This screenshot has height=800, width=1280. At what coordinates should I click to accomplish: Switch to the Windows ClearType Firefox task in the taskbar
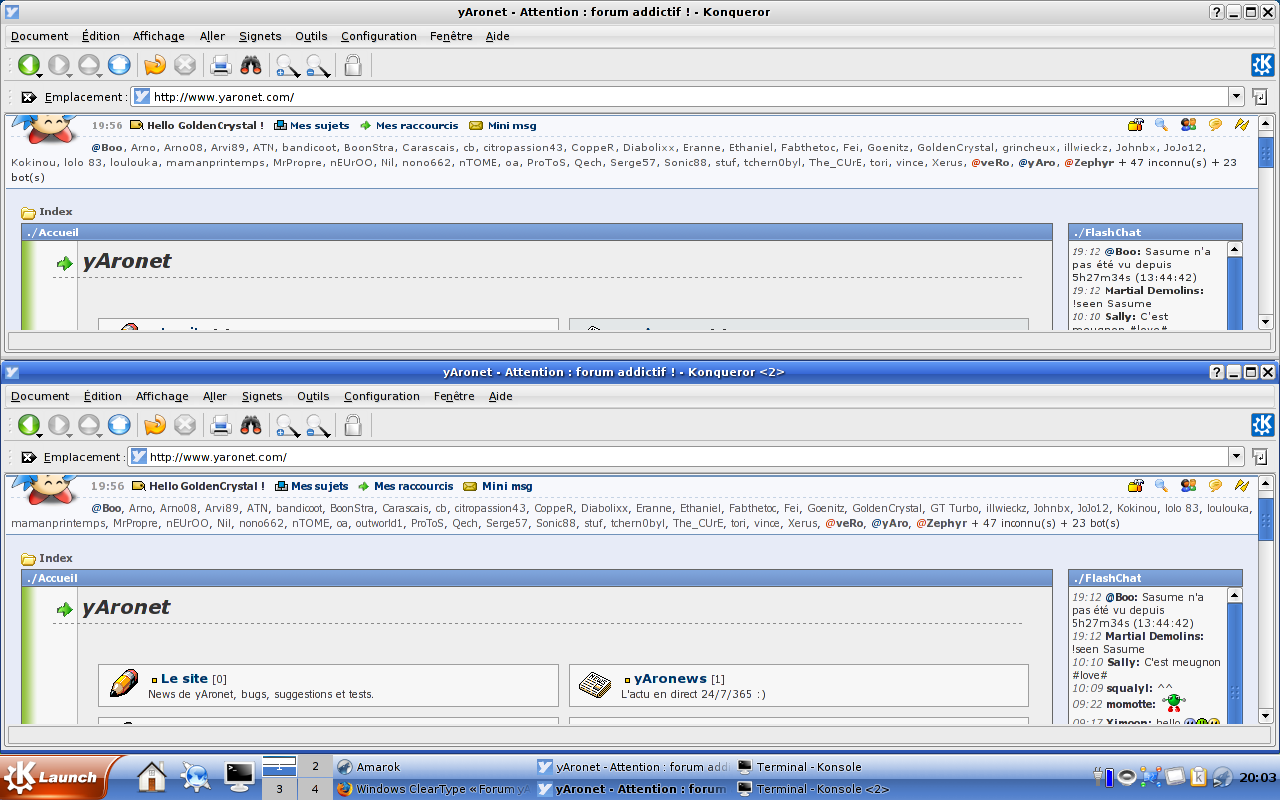[433, 789]
